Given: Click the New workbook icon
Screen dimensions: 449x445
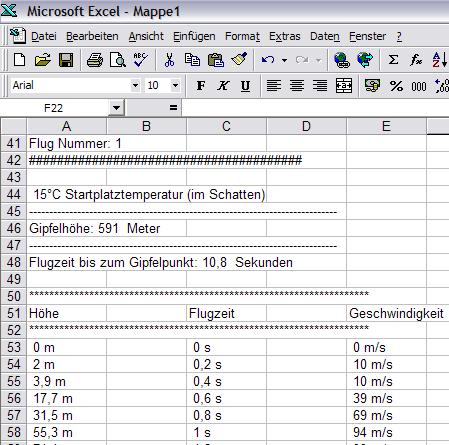Looking at the screenshot, I should pyautogui.click(x=19, y=60).
